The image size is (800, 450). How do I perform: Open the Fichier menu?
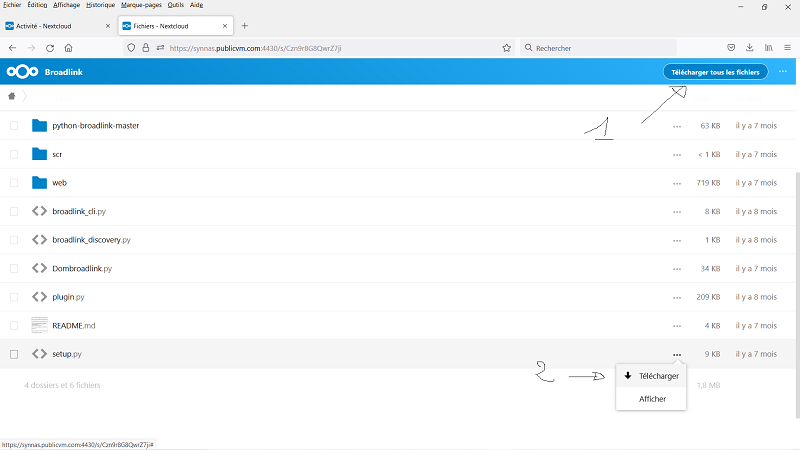tap(12, 5)
